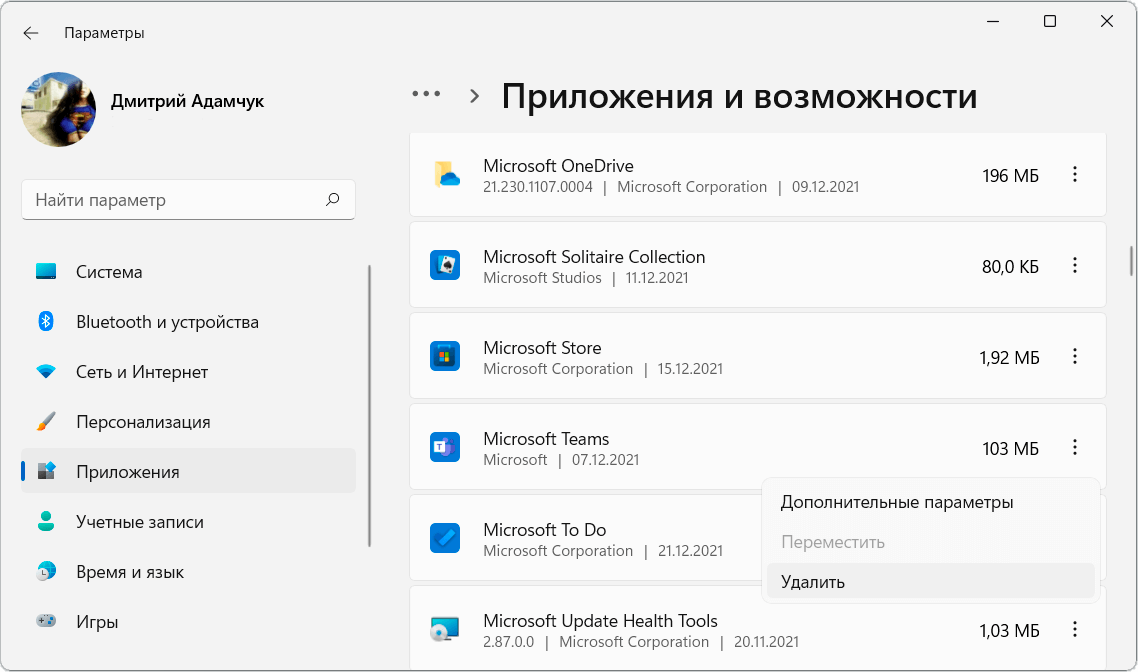Click the Найти параметр search field
1138x672 pixels.
(x=175, y=200)
